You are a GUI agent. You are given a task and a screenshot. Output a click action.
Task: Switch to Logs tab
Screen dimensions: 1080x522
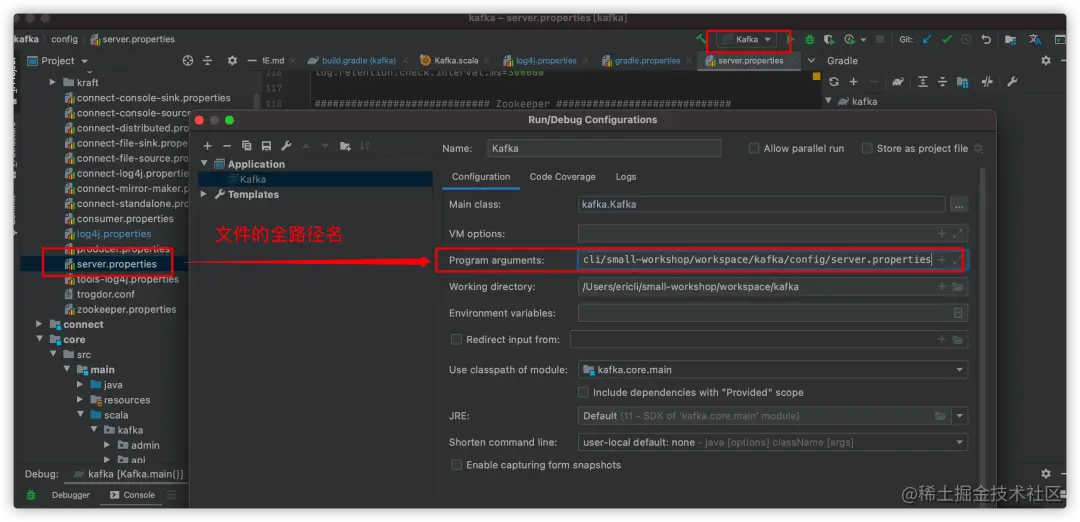click(625, 177)
